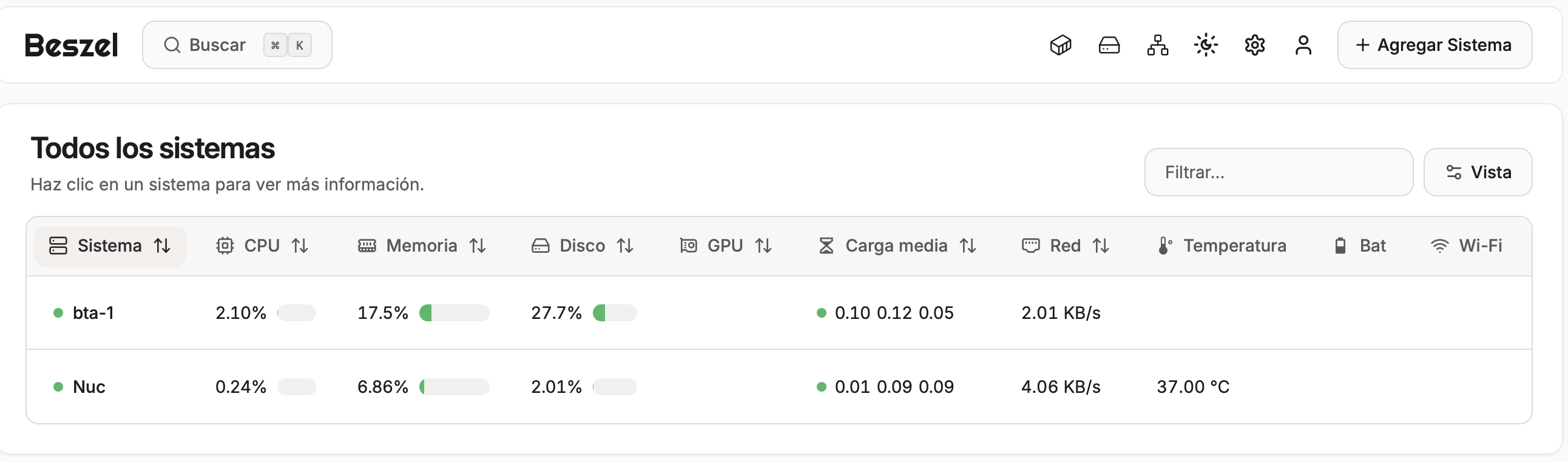Open the disk drive icon in header
The width and height of the screenshot is (1568, 462).
pyautogui.click(x=1109, y=45)
